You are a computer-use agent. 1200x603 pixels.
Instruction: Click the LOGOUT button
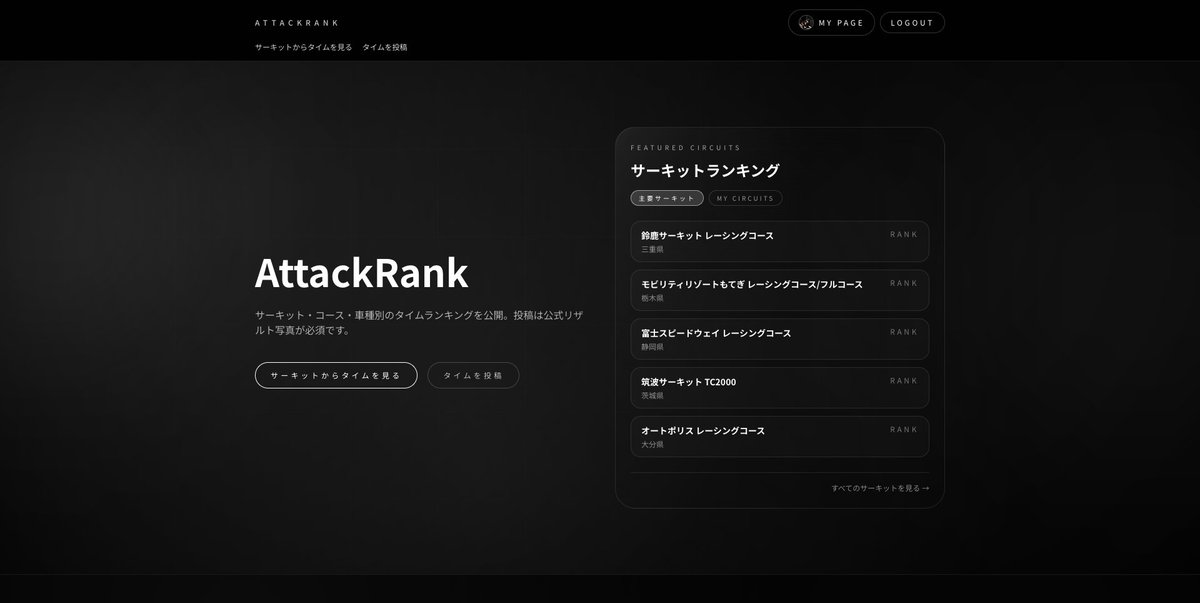[x=912, y=23]
